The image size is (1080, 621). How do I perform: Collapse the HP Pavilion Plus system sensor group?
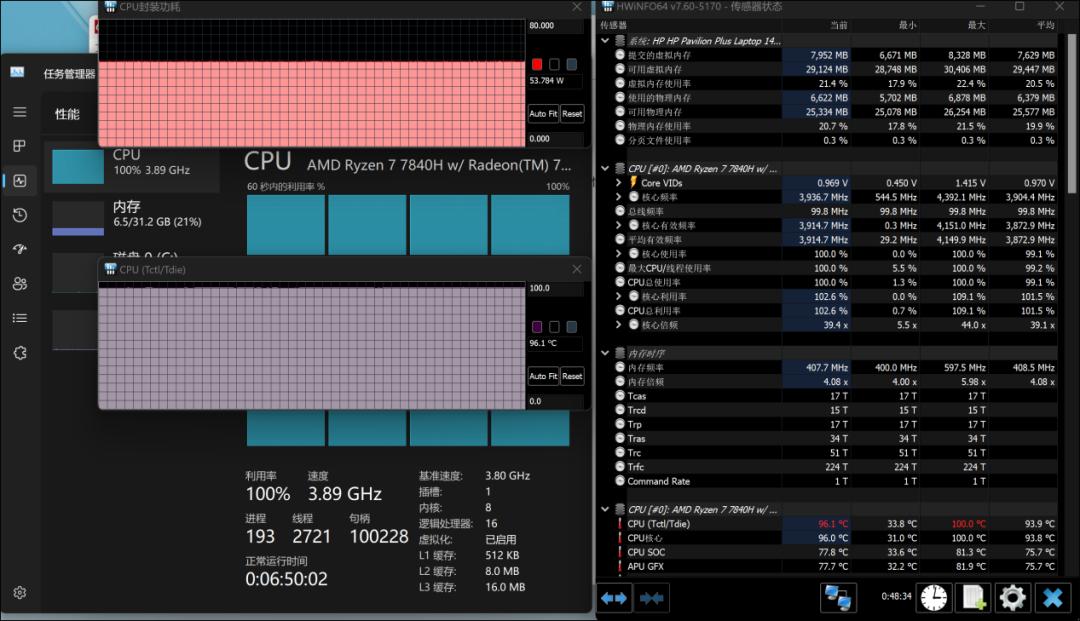point(605,41)
